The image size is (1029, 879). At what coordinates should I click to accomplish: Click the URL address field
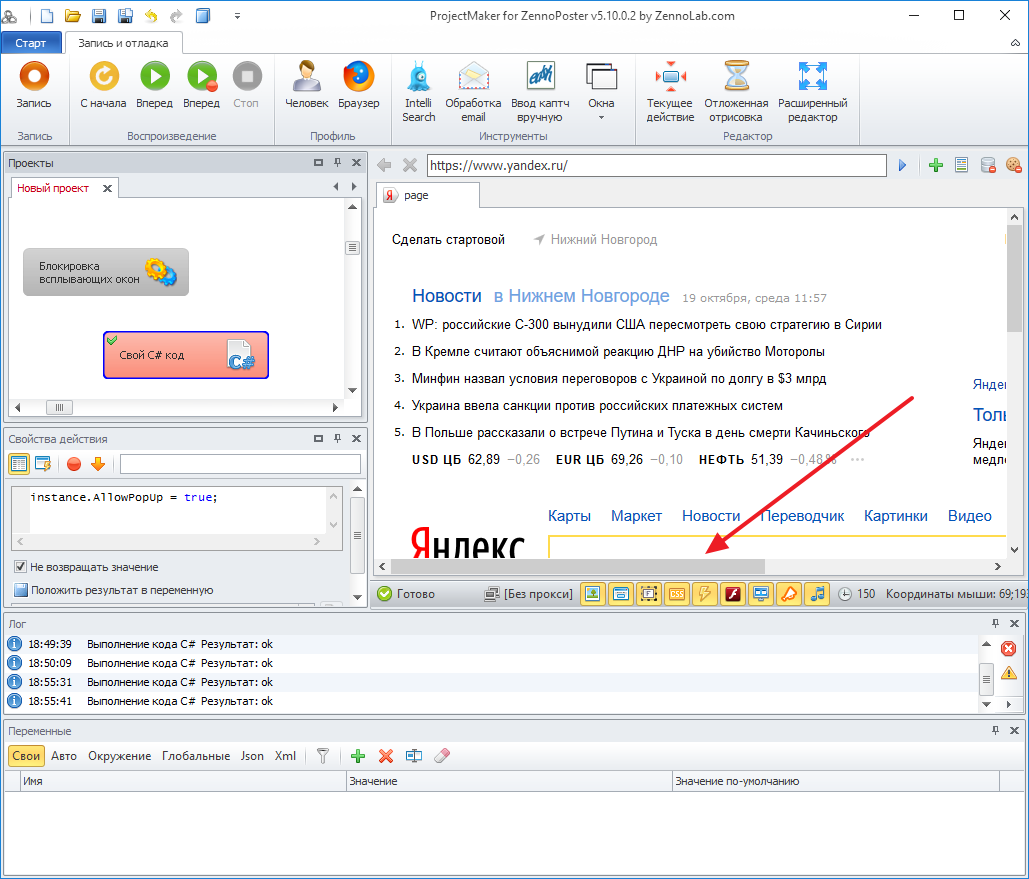[x=656, y=165]
